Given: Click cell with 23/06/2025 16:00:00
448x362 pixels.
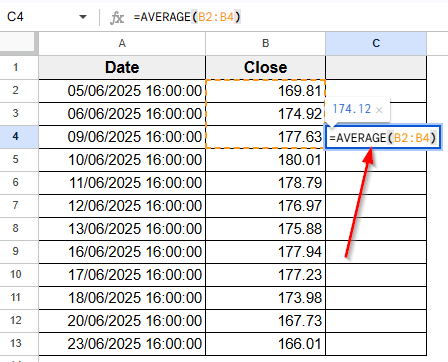Looking at the screenshot, I should pyautogui.click(x=122, y=344).
